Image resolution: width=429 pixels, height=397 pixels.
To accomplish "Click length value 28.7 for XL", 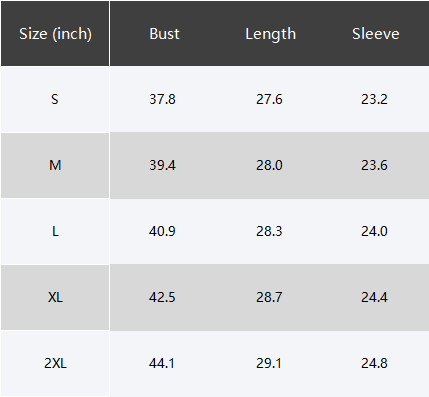I will point(269,297).
